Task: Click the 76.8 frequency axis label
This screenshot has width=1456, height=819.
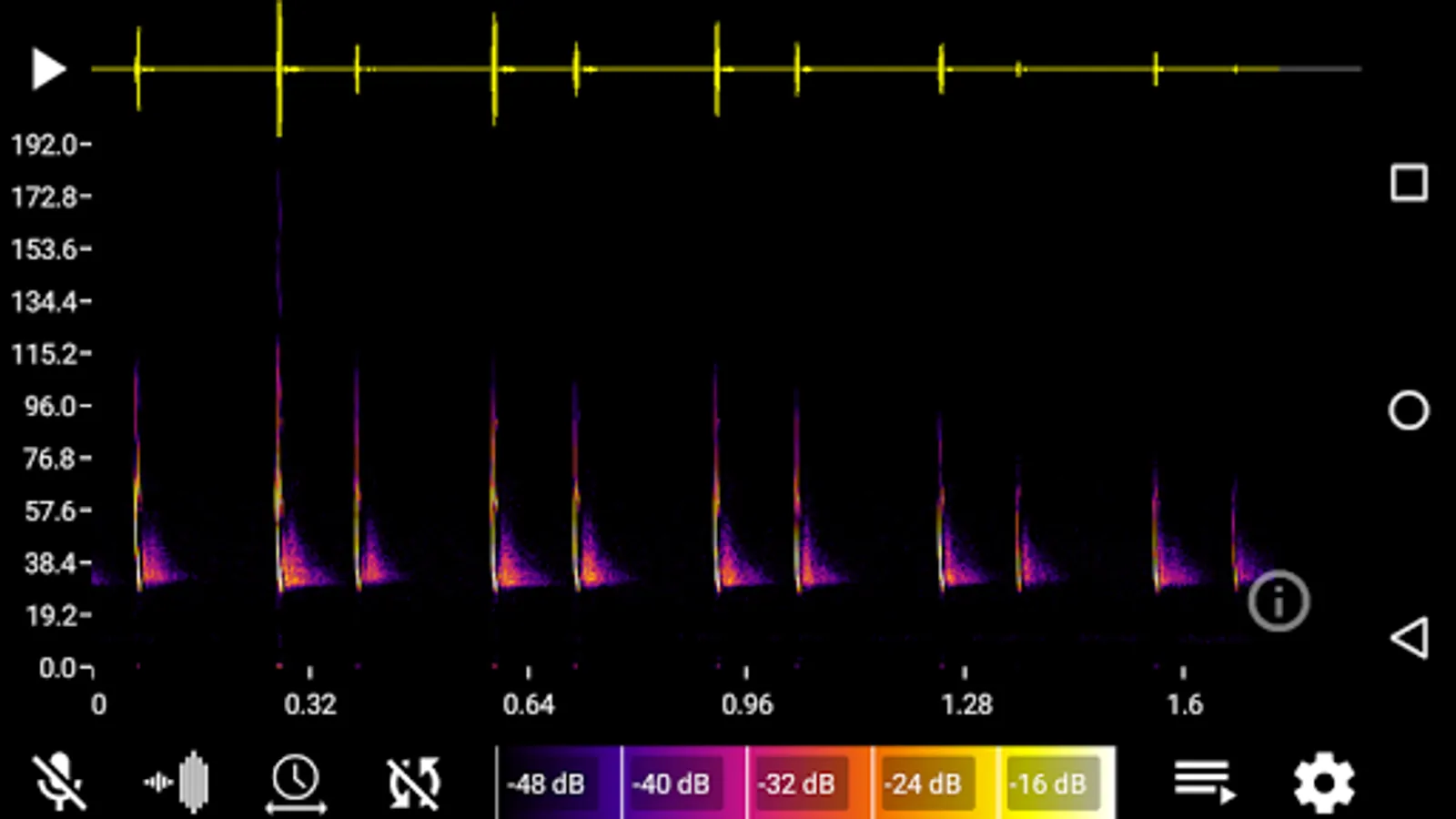Action: (x=50, y=459)
